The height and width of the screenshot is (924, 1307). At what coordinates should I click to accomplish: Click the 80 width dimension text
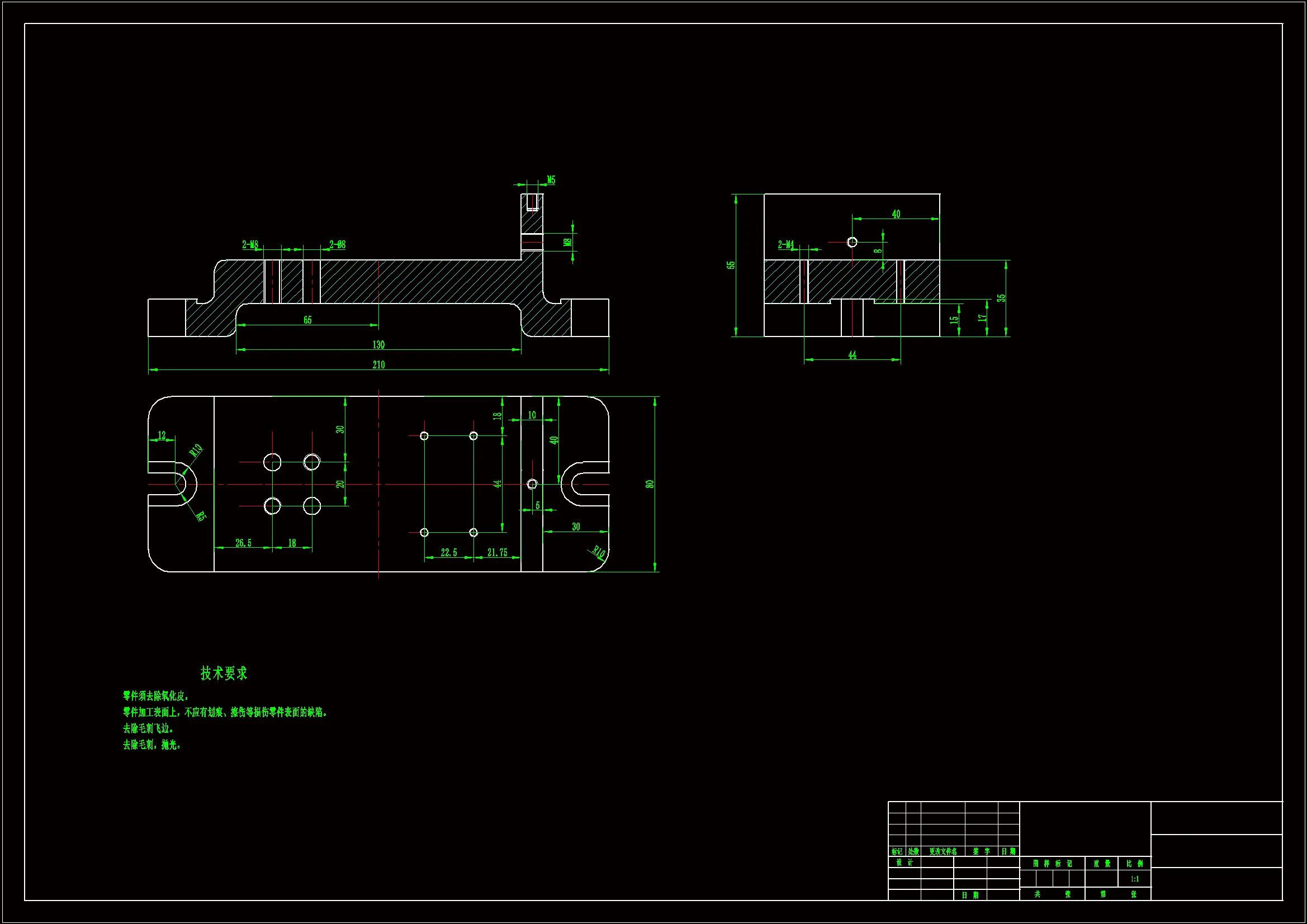(x=650, y=484)
